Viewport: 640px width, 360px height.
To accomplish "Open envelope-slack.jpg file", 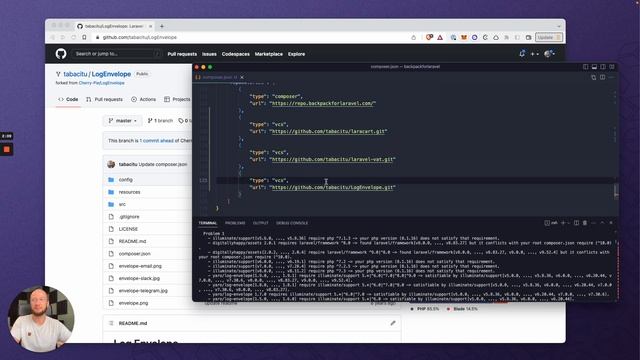I will tap(139, 278).
